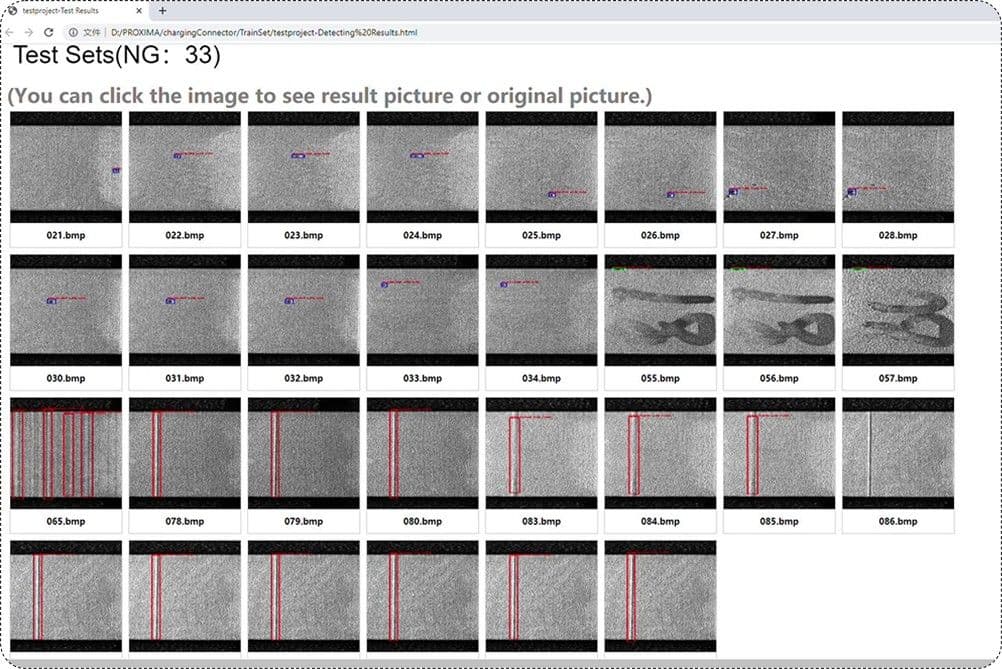Click the browser back arrow
The image size is (1002, 669).
(x=10, y=32)
